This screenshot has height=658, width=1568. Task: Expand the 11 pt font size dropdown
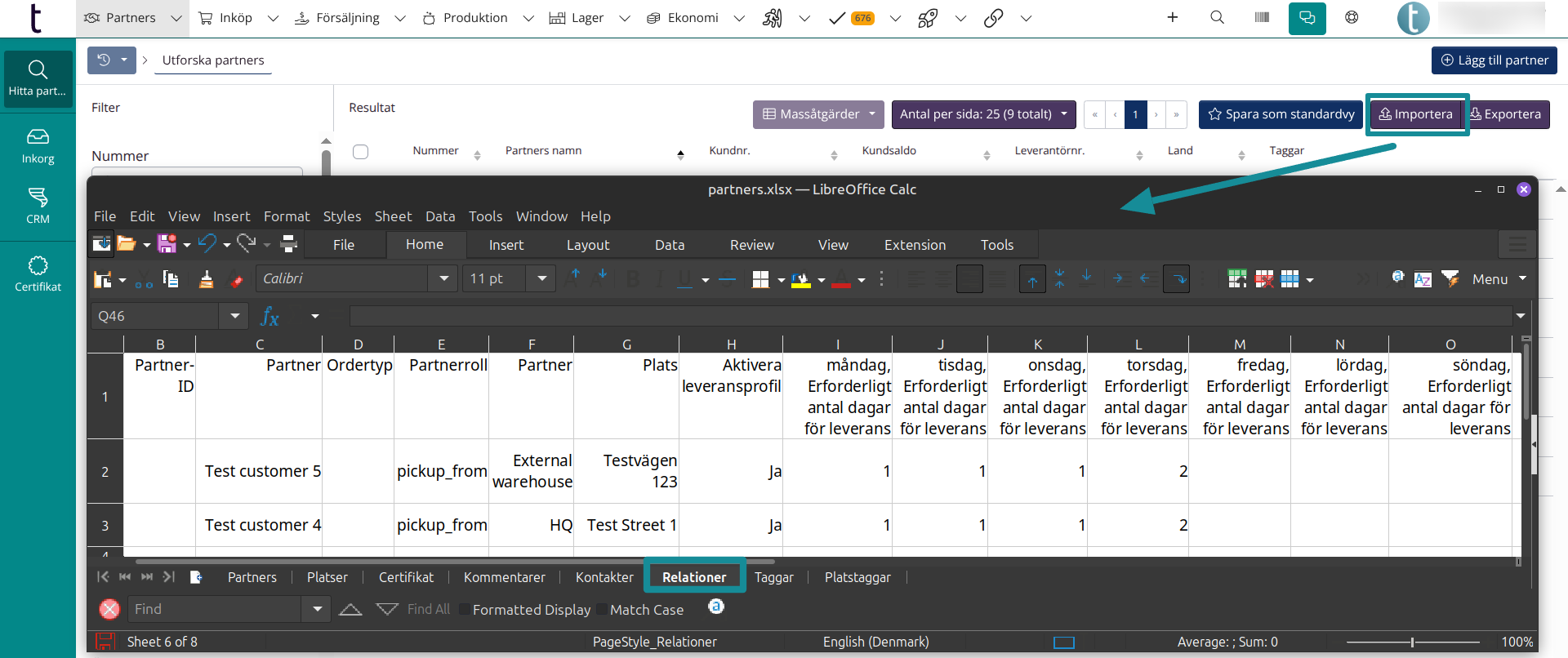(541, 278)
